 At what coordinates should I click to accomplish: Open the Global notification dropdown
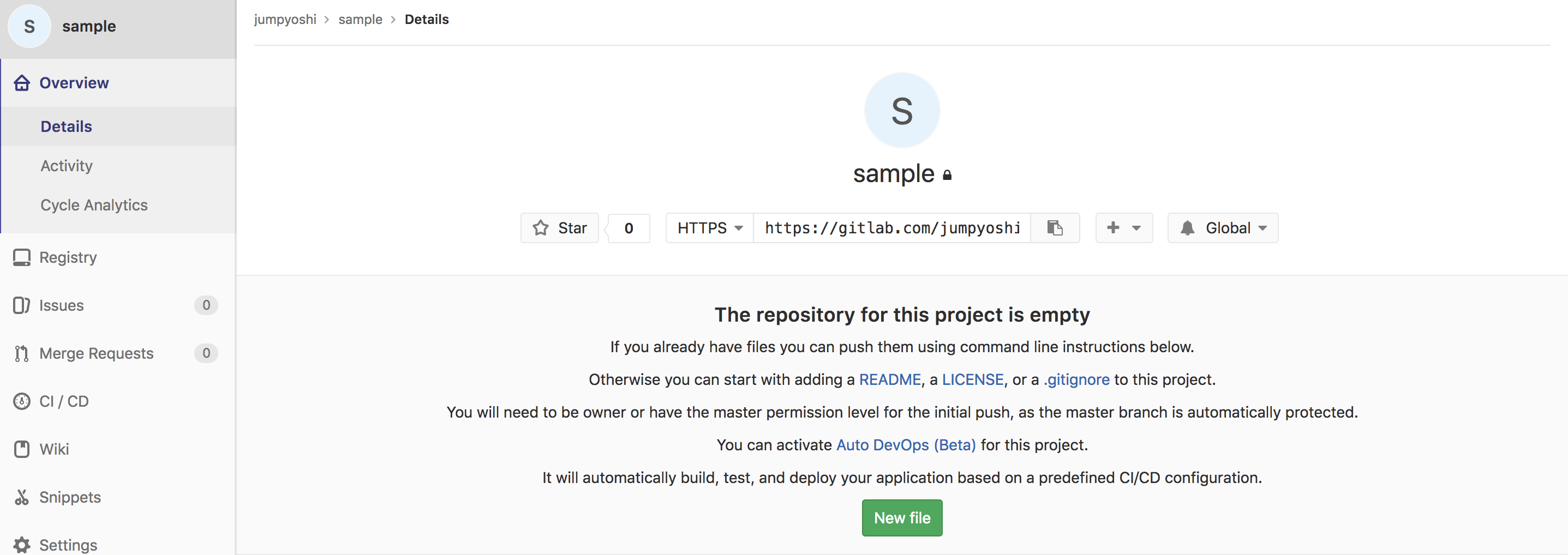point(1222,227)
